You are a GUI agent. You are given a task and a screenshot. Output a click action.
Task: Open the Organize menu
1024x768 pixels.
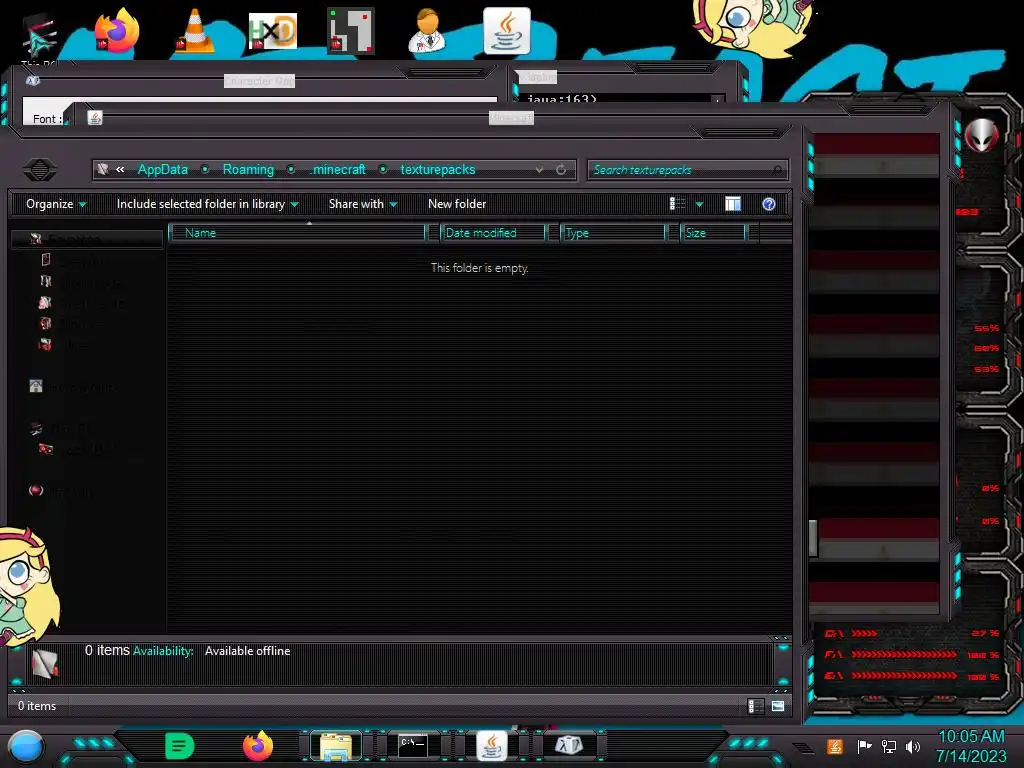click(x=56, y=204)
